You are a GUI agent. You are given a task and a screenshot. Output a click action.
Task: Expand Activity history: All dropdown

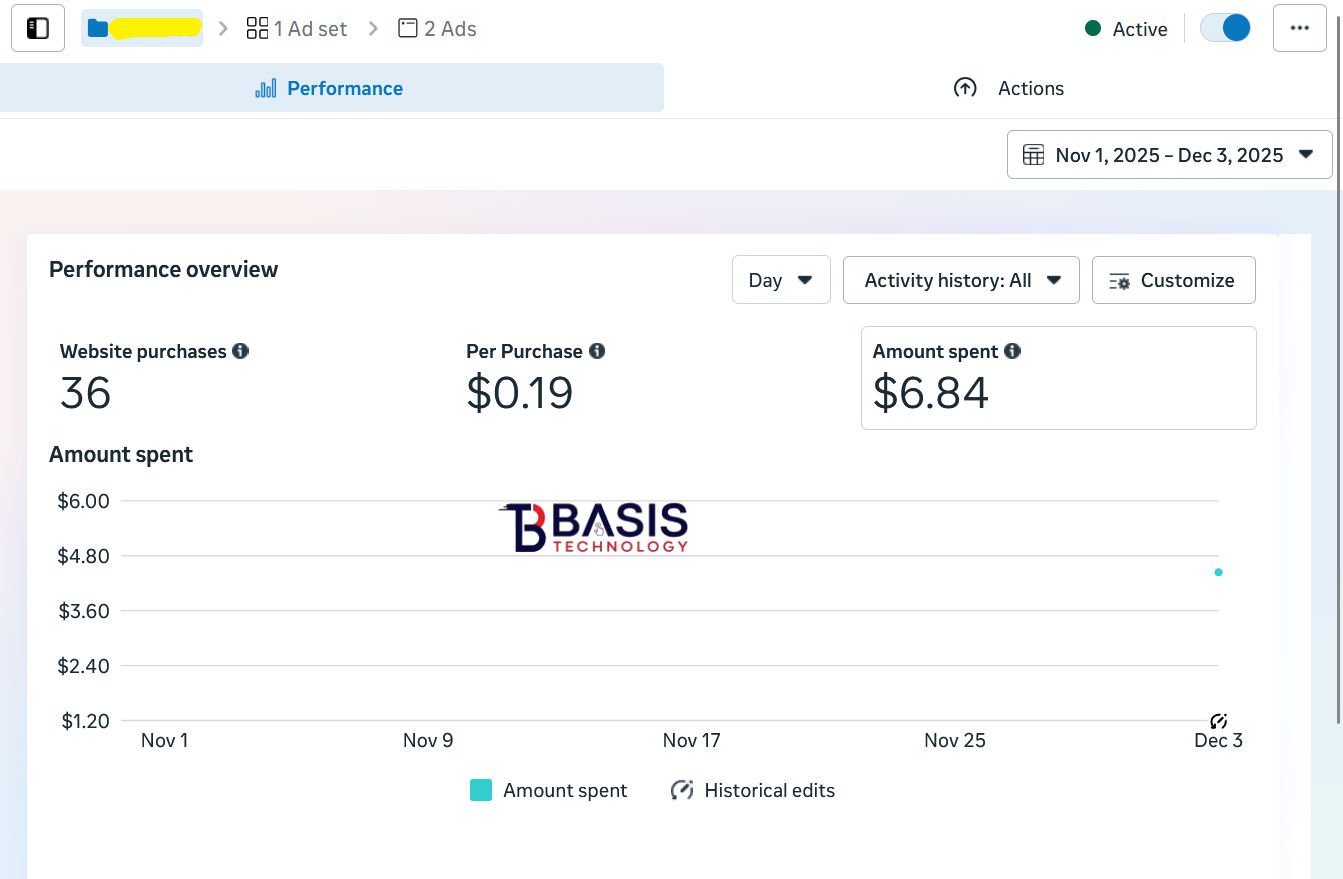pos(961,280)
